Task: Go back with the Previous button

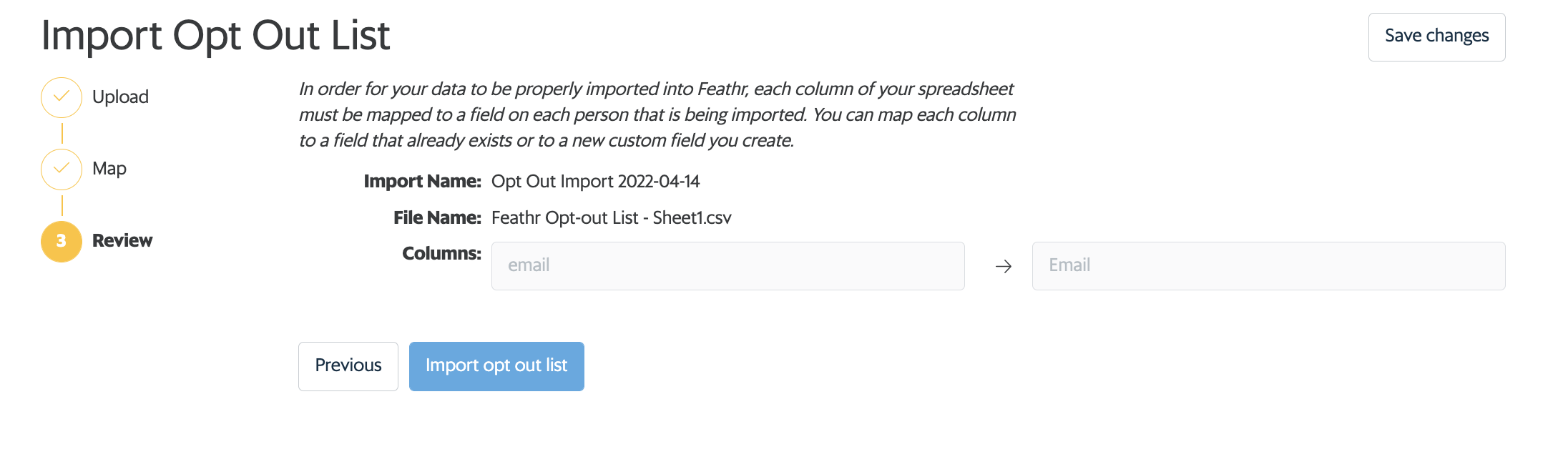Action: [x=348, y=365]
